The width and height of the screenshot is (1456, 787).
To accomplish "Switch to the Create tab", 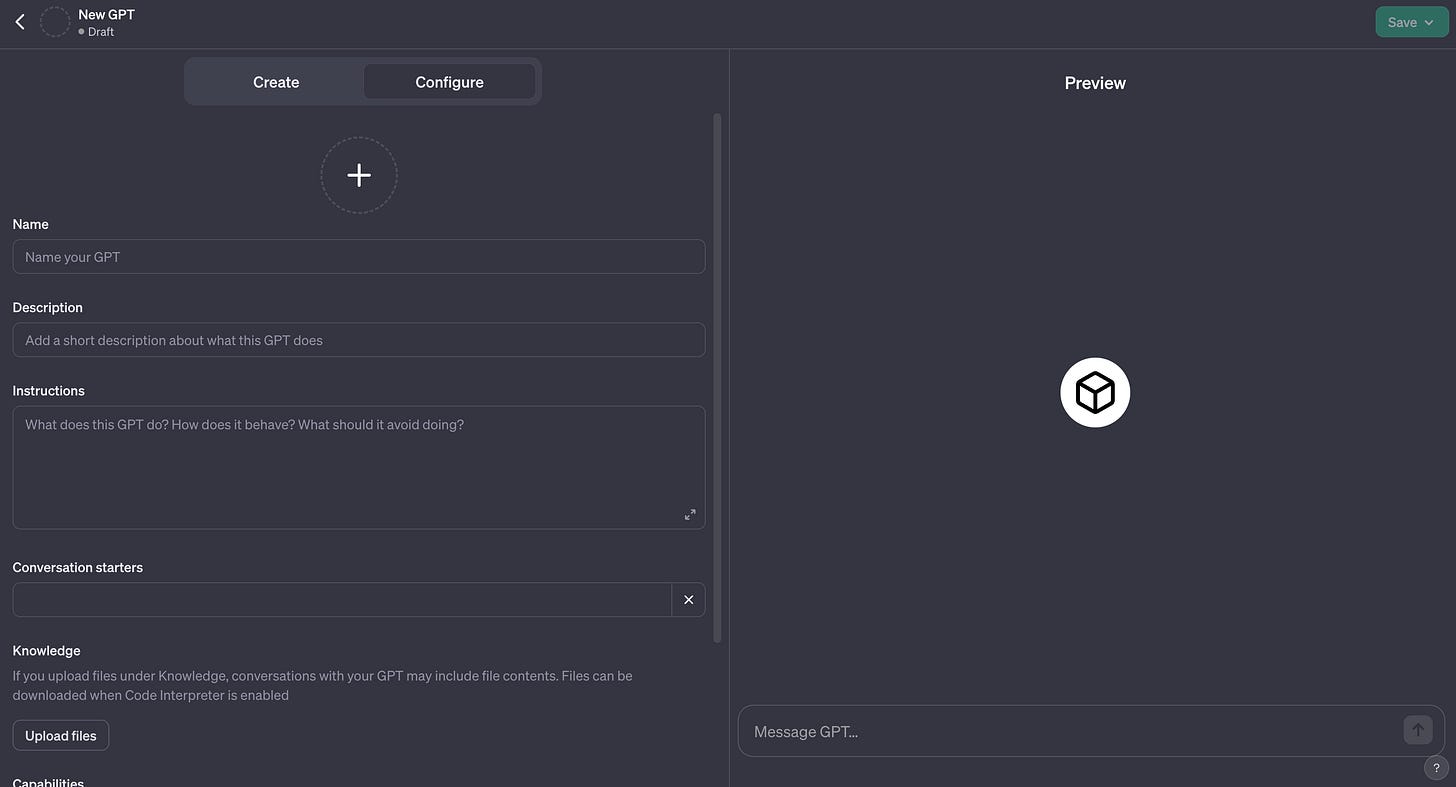I will tap(276, 82).
